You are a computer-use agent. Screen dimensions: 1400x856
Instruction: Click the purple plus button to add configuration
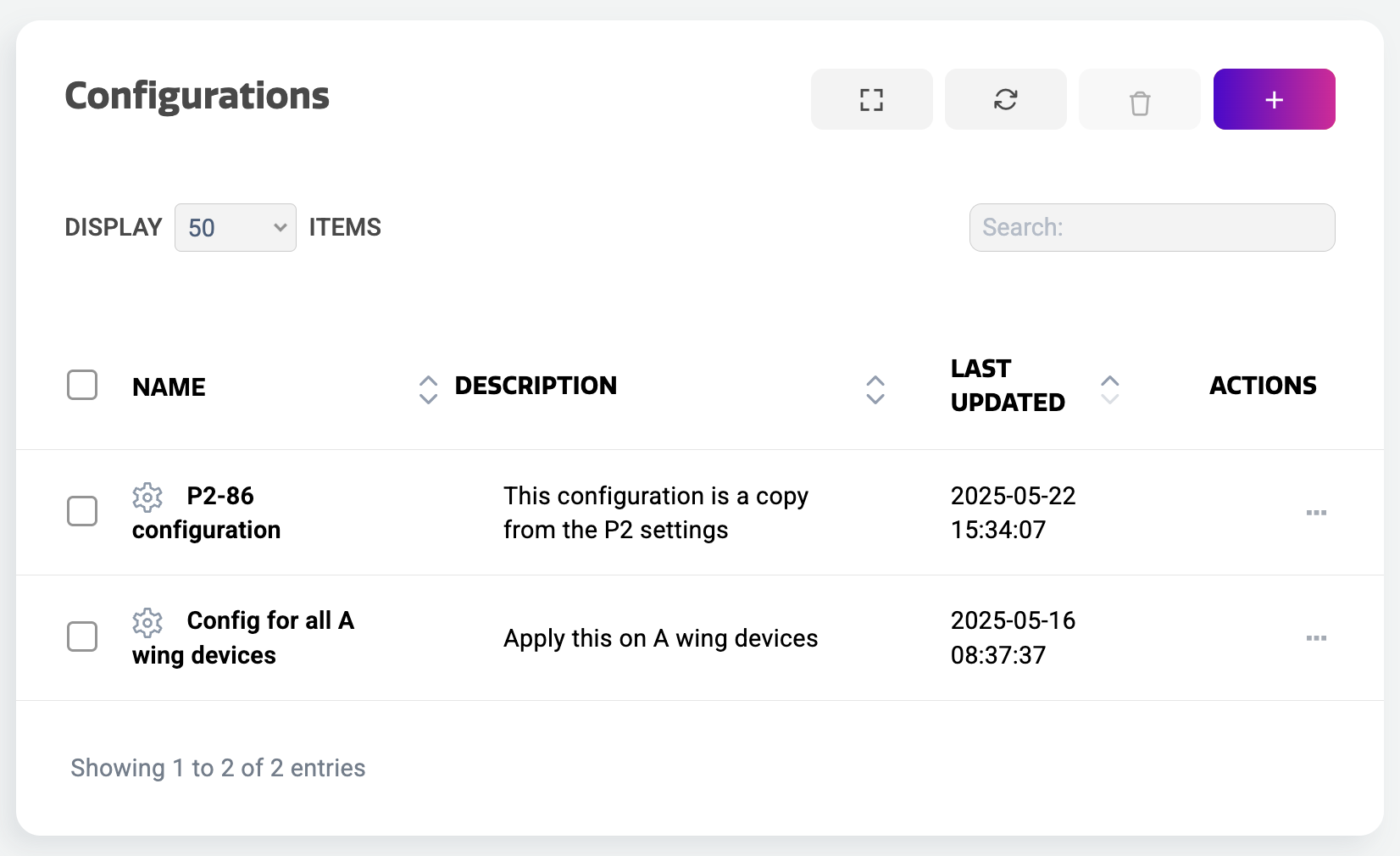pyautogui.click(x=1274, y=99)
